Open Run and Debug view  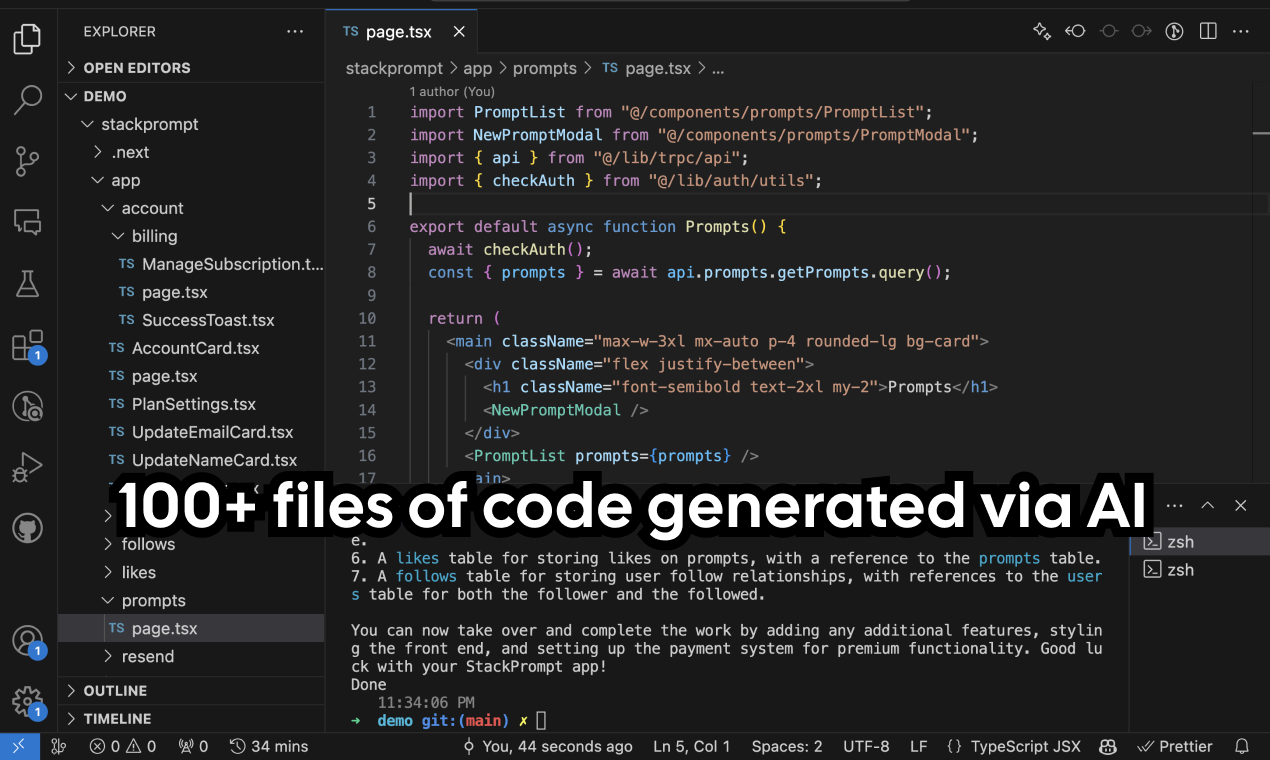[x=27, y=467]
